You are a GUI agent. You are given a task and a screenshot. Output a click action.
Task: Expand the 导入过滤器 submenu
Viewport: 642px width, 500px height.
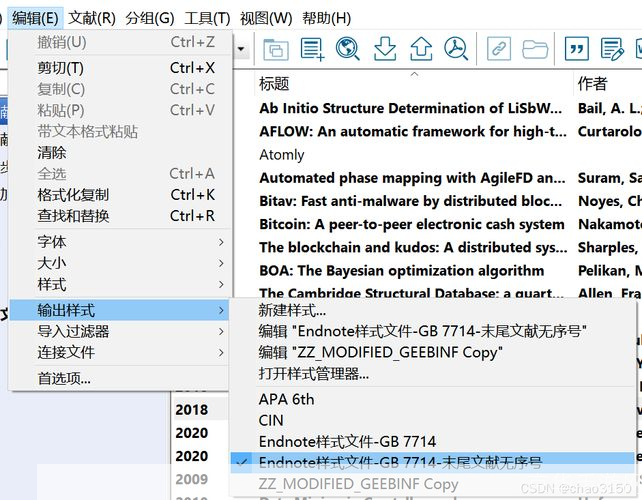click(x=120, y=331)
